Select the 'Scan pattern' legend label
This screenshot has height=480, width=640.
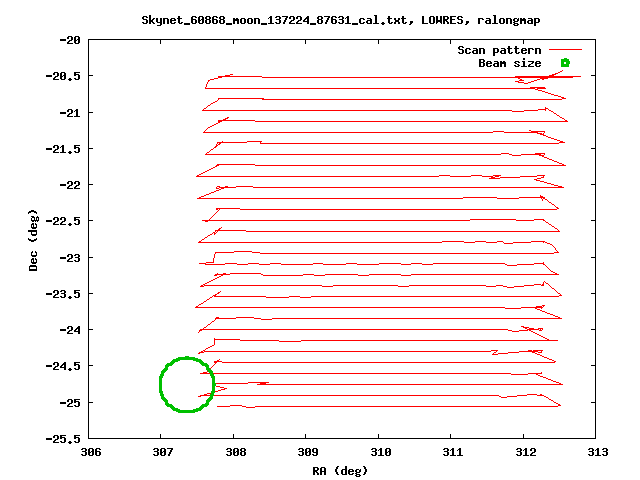(499, 50)
